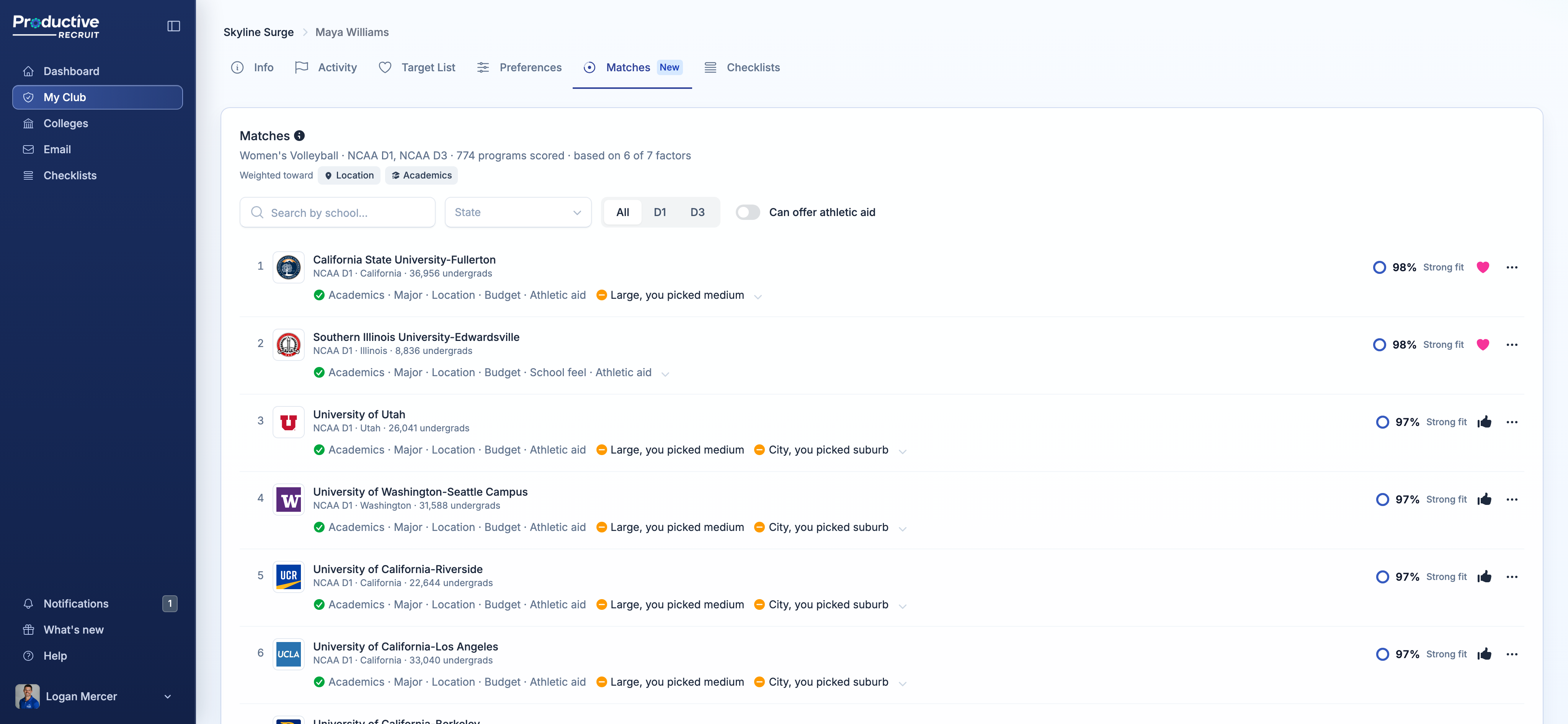Expand UC Riverside factor details
Screen dimensions: 1568x724
tap(903, 606)
